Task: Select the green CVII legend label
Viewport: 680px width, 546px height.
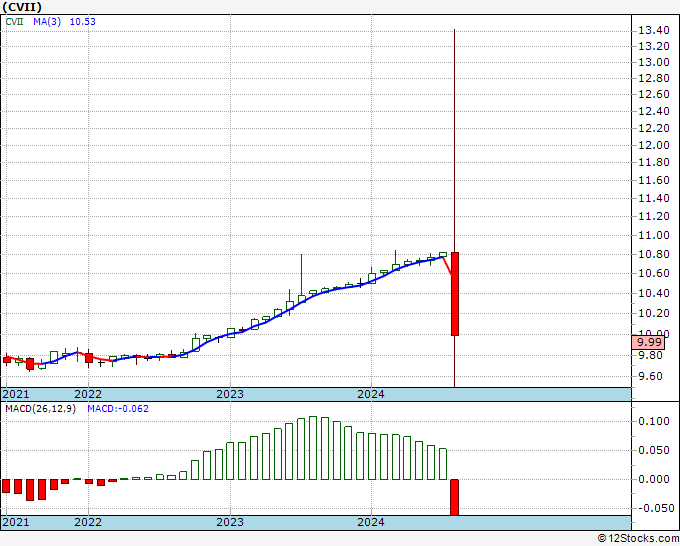Action: click(14, 21)
